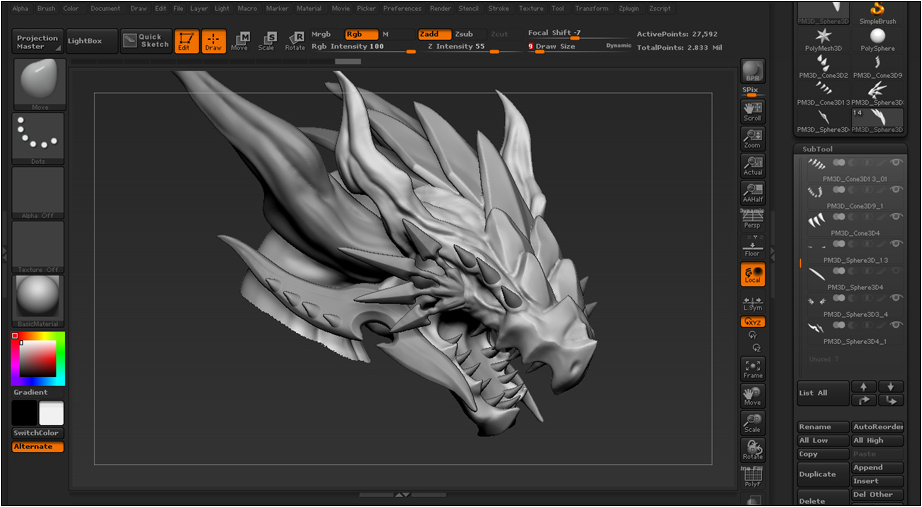This screenshot has height=507, width=922.
Task: Open the Zplugin menu
Action: 629,9
